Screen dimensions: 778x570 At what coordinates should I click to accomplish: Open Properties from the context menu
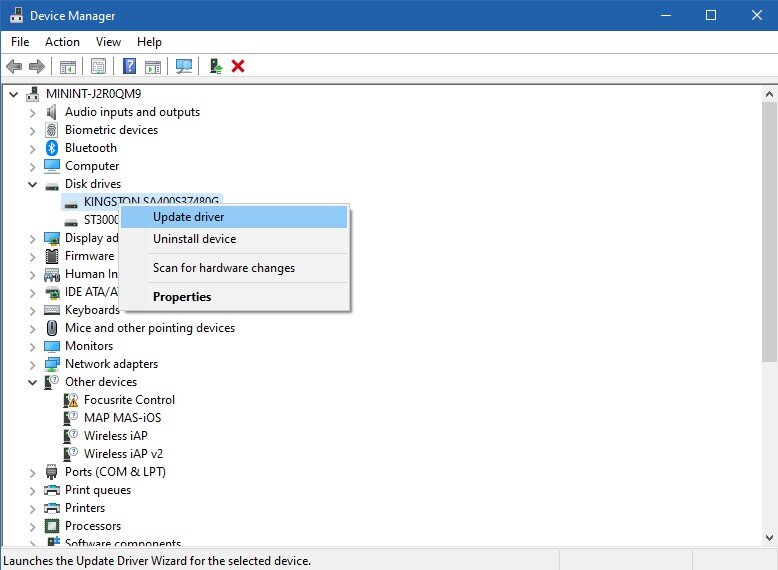(x=182, y=297)
